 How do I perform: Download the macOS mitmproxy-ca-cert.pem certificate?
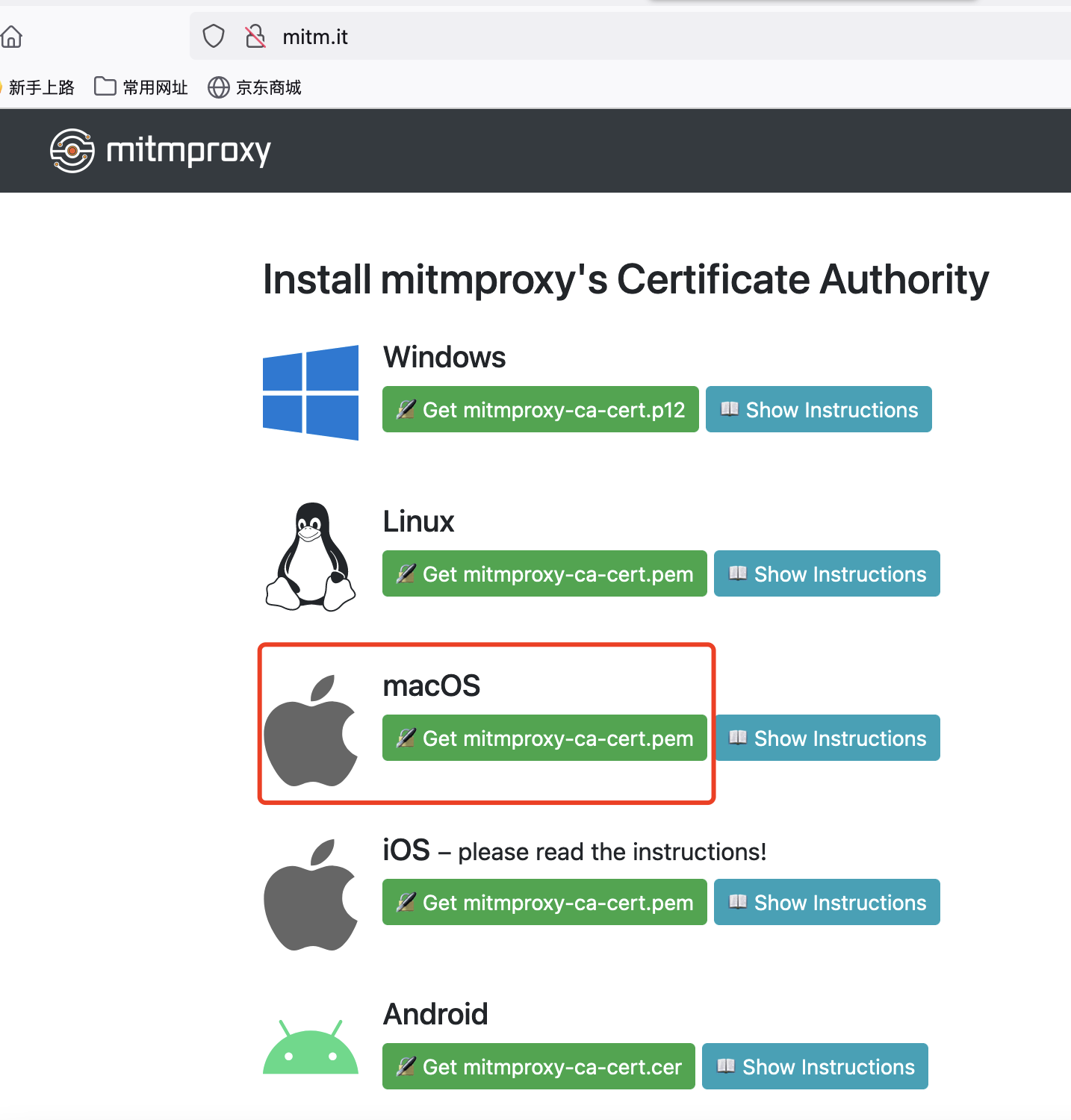[544, 738]
